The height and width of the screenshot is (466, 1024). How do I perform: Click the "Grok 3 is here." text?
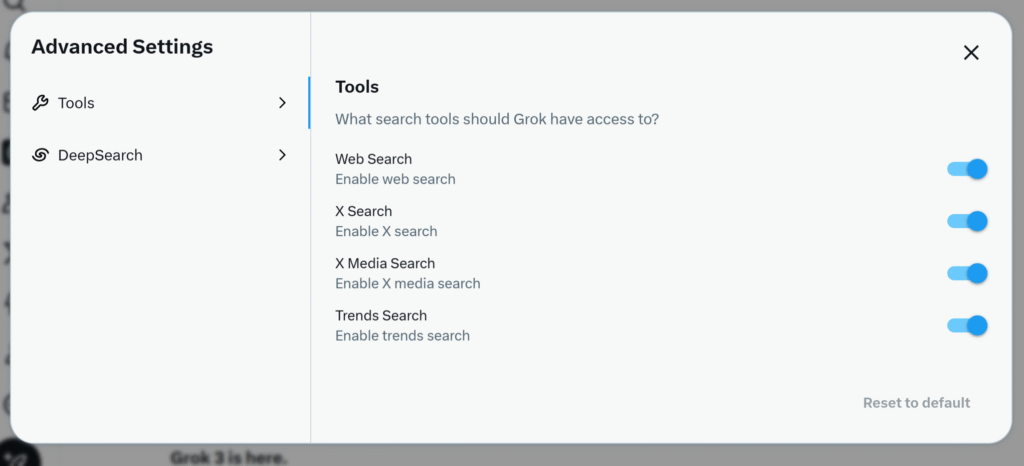[229, 458]
